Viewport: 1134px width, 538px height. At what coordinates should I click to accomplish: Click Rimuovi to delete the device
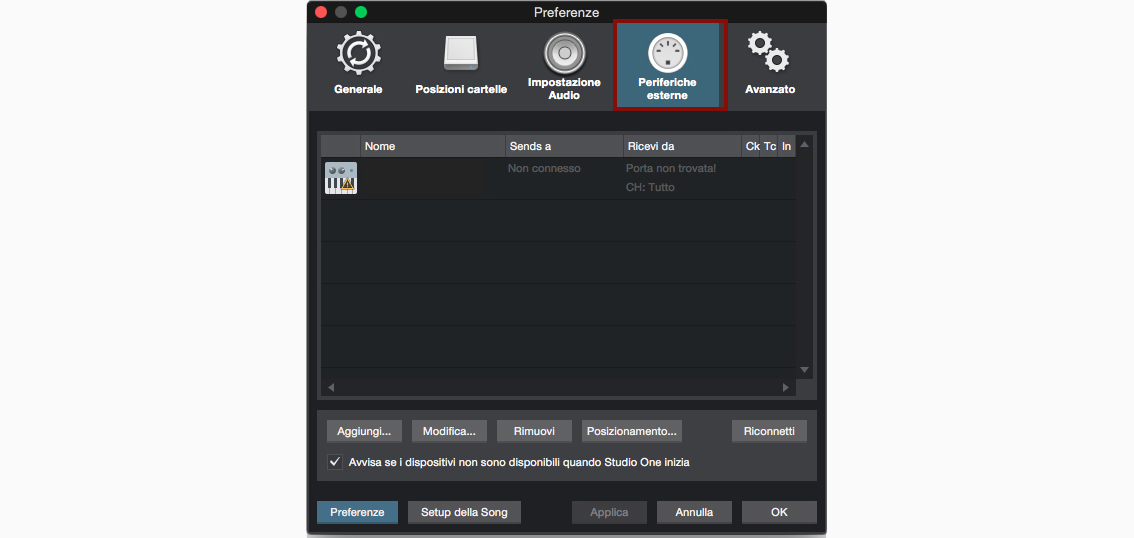[x=534, y=431]
